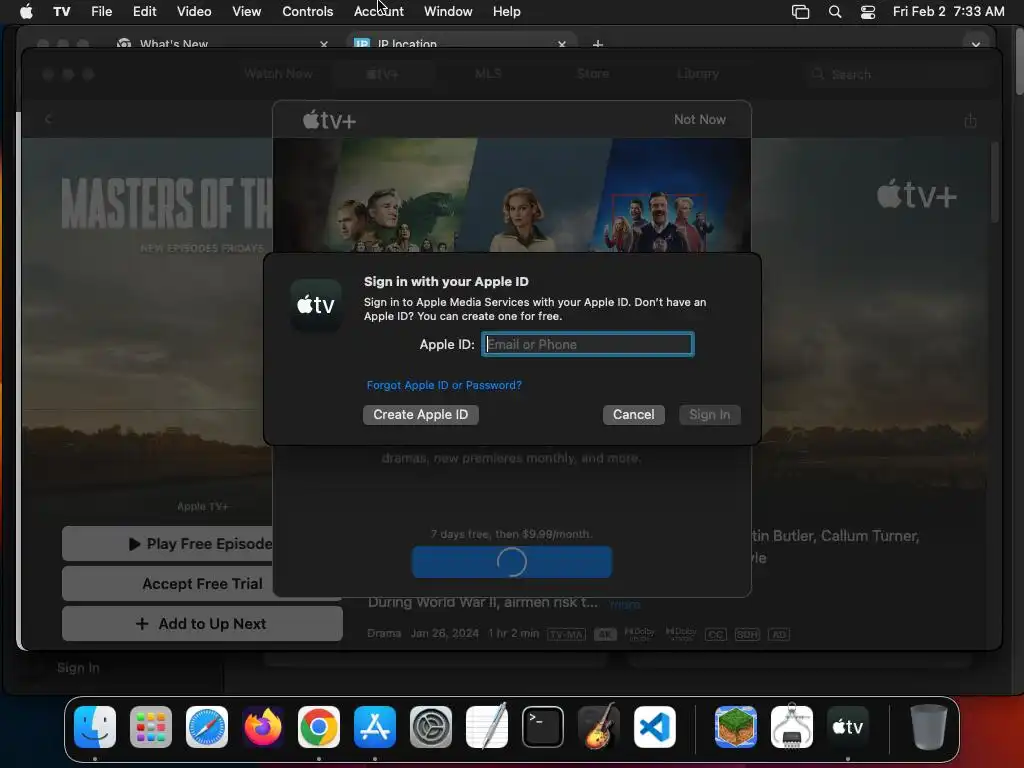
Task: Open the View menu
Action: (x=246, y=11)
